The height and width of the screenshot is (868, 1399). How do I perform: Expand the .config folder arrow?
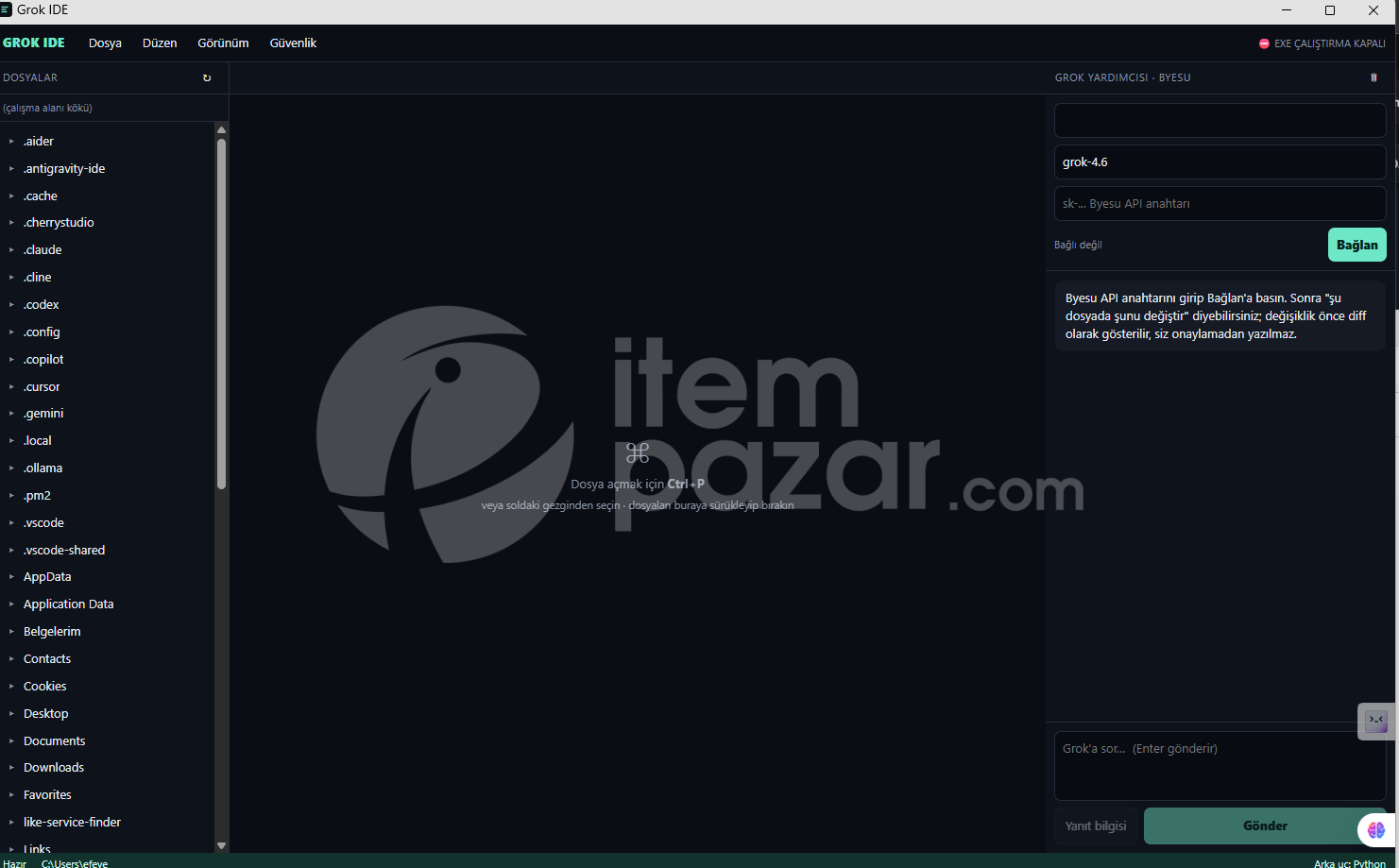coord(11,332)
